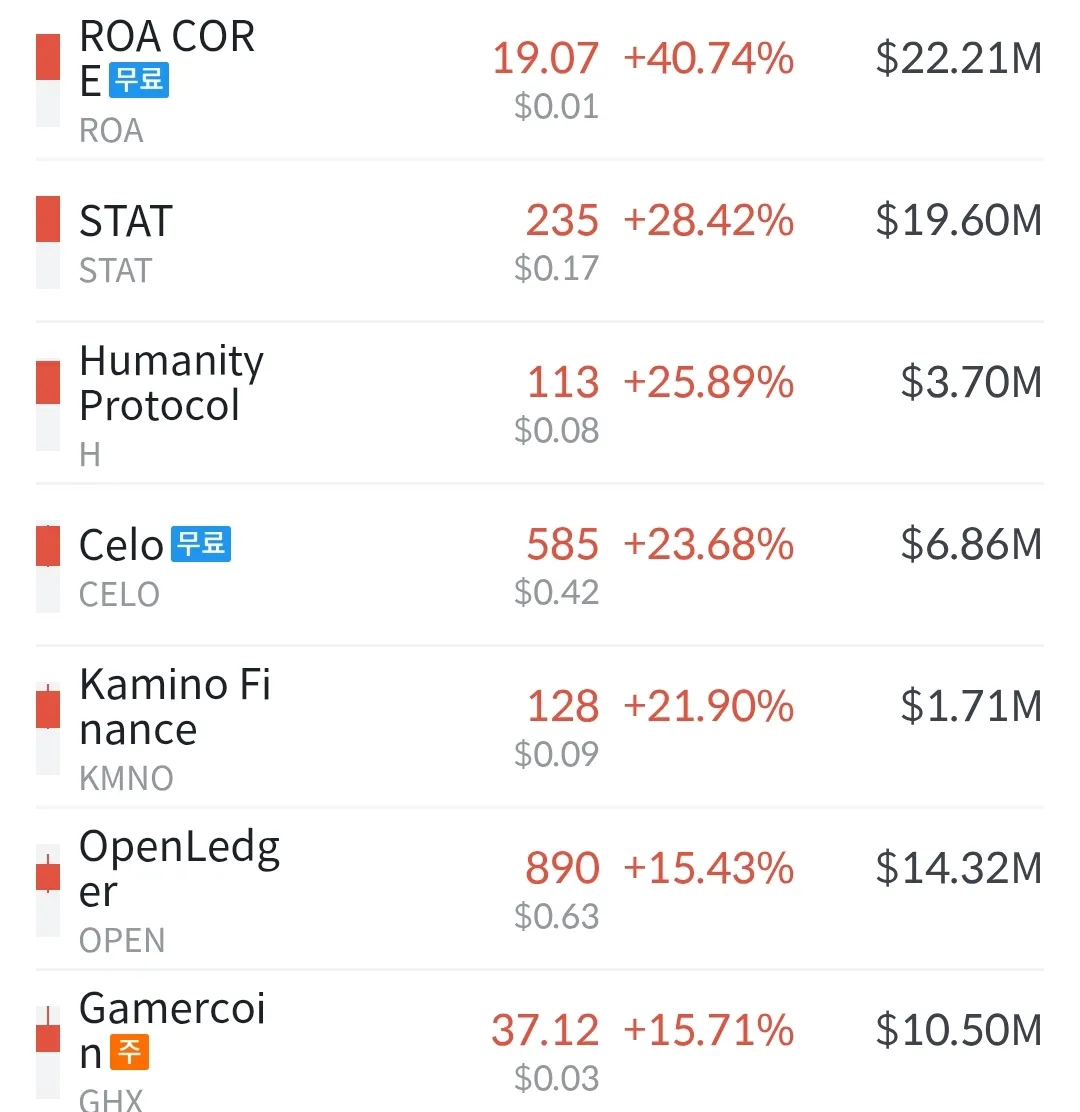Tap the orange badge next to Gamercoin
Image resolution: width=1080 pixels, height=1112 pixels.
pyautogui.click(x=129, y=1051)
